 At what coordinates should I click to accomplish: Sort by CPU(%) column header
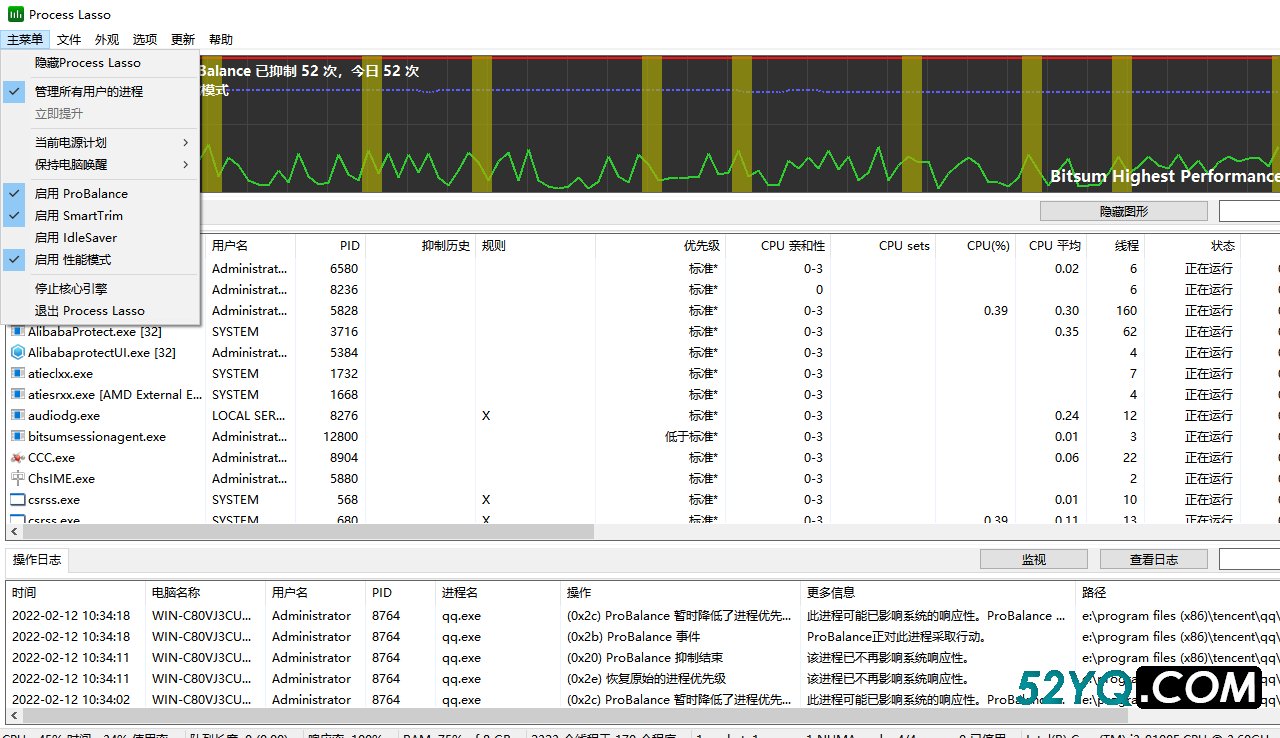(x=975, y=245)
